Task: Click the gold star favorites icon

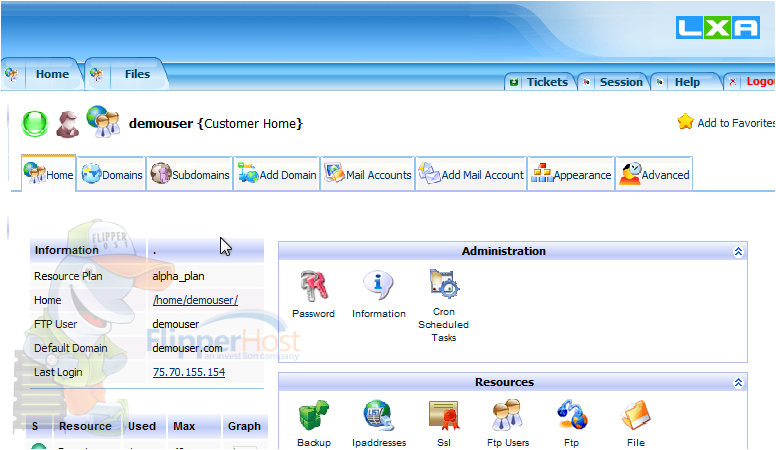Action: click(685, 122)
